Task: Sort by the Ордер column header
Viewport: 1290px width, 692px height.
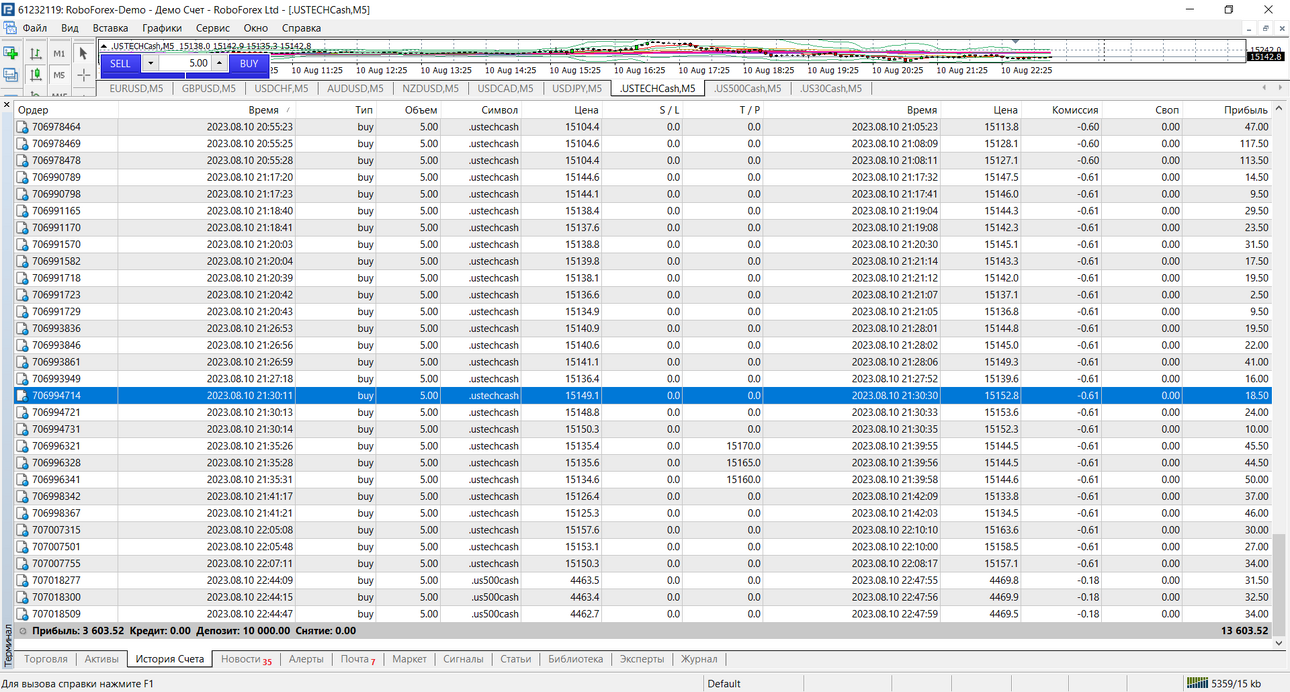Action: click(33, 110)
